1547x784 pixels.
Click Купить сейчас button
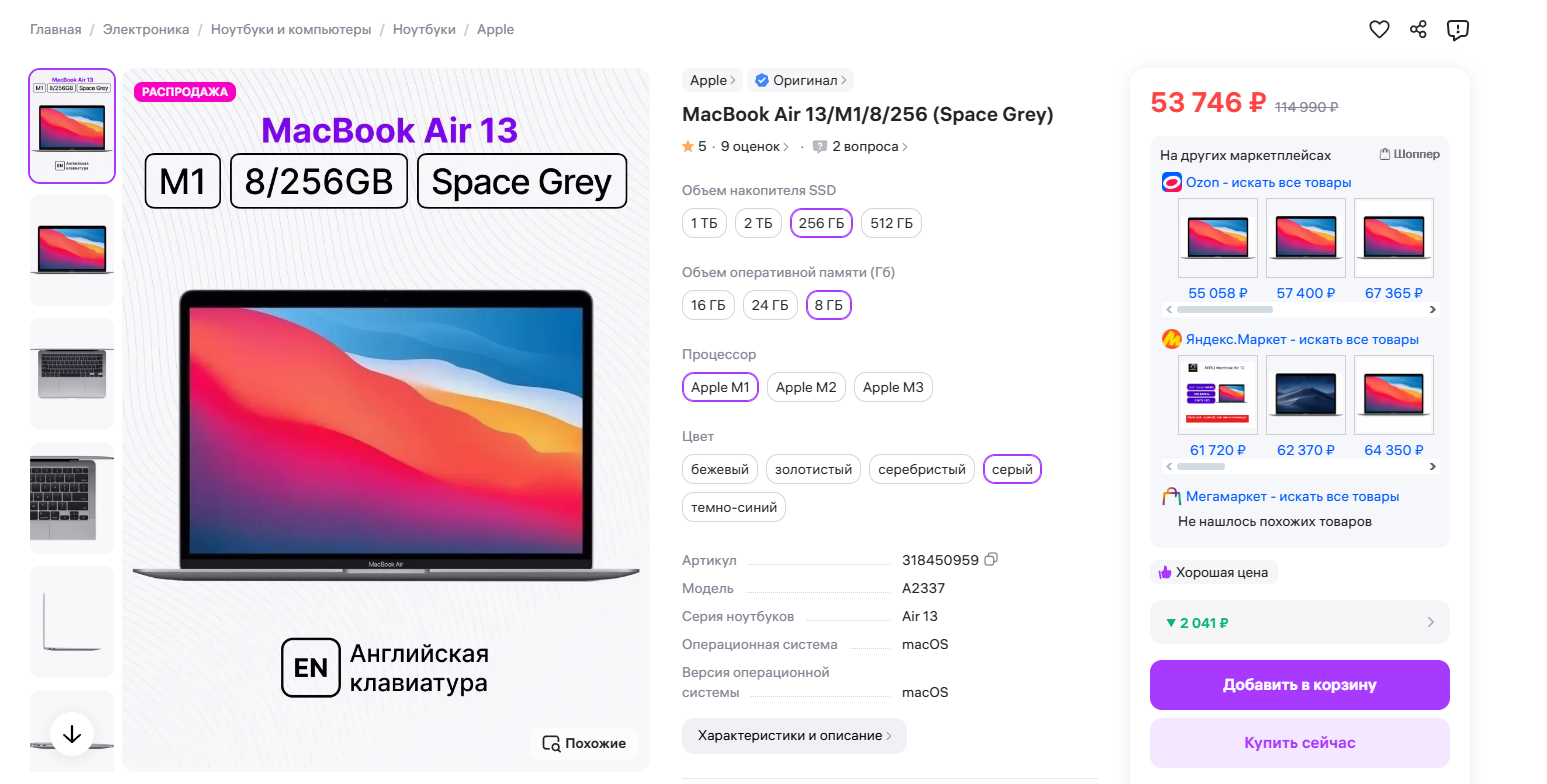1299,743
